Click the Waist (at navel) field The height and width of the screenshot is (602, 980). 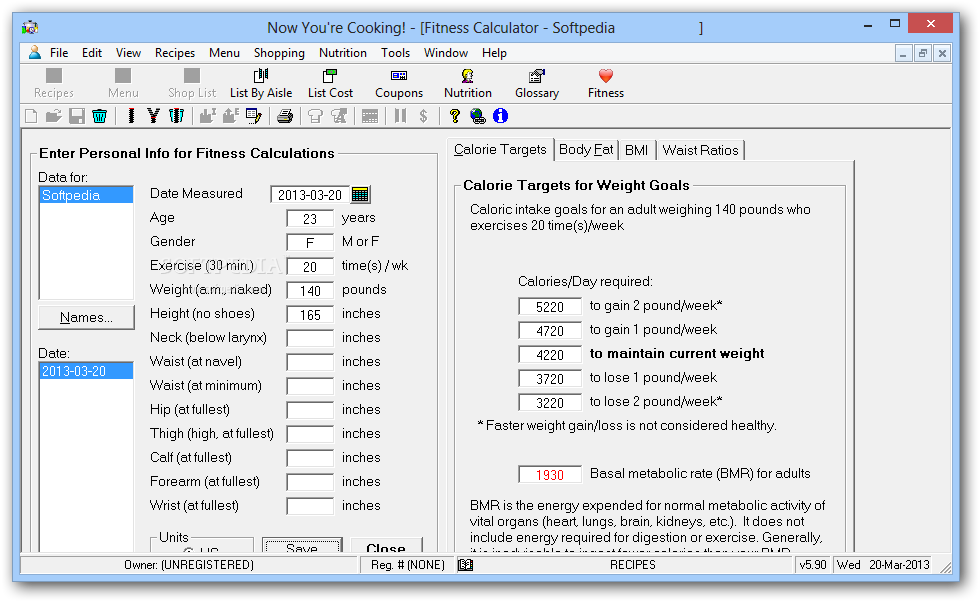pyautogui.click(x=310, y=363)
